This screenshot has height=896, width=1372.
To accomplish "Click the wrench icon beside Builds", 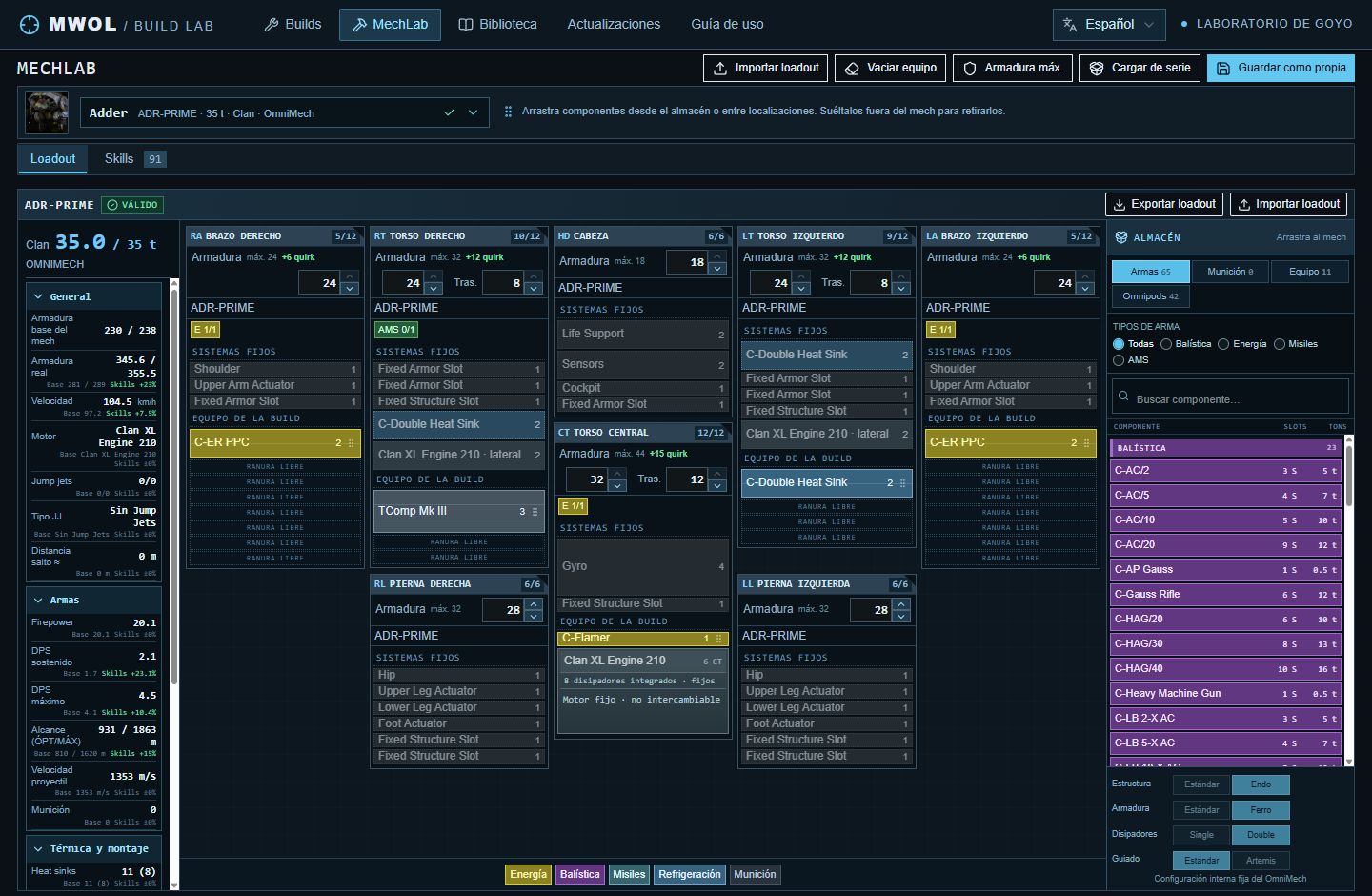I will (x=272, y=25).
